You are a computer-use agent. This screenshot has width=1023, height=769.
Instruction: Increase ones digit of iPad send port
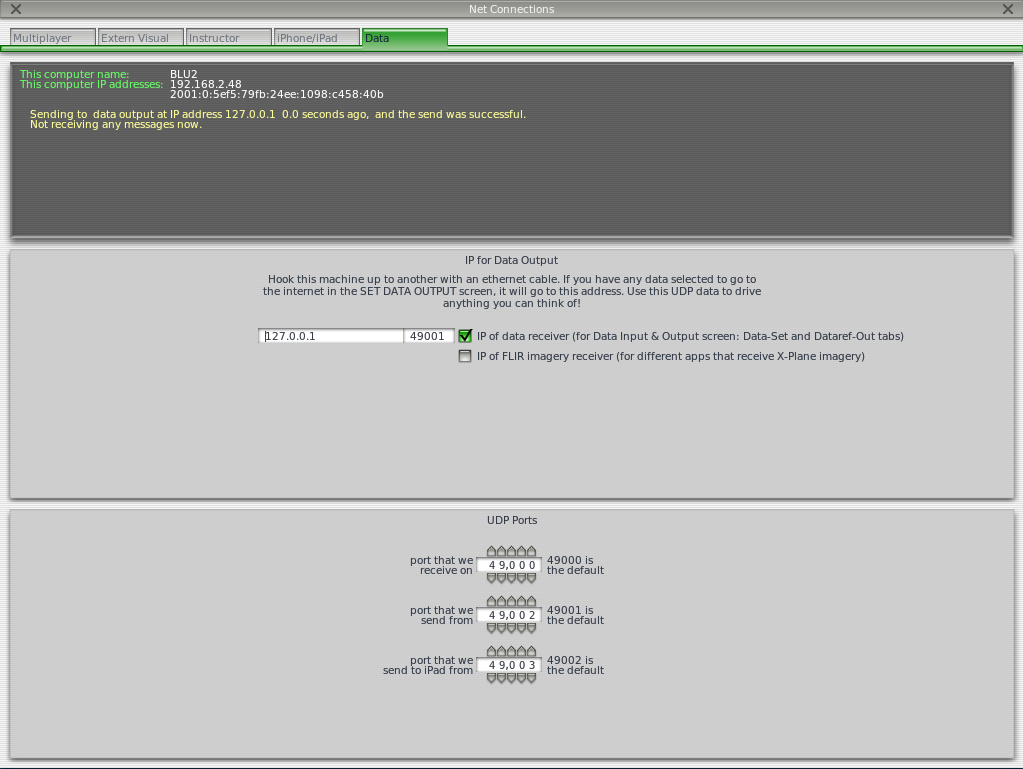(531, 652)
